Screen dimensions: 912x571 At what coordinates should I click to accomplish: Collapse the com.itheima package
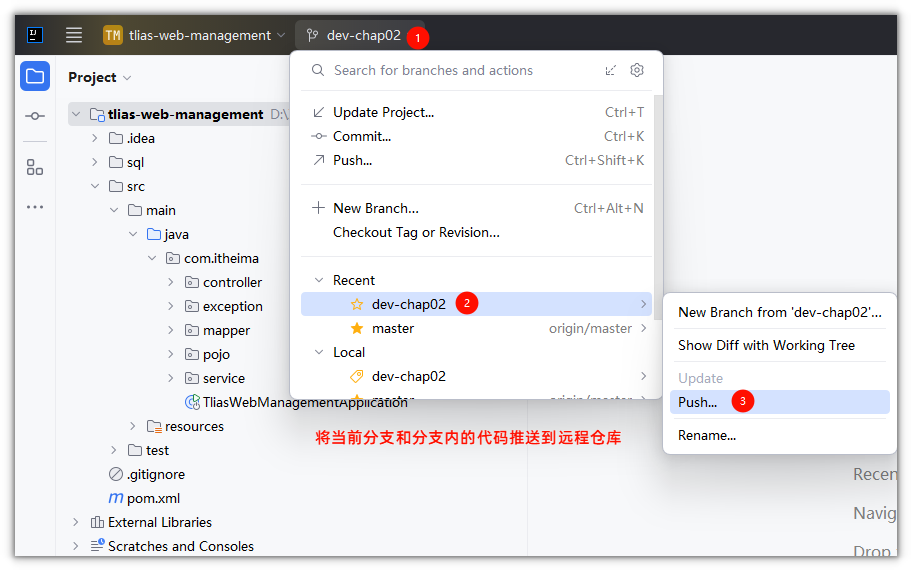(x=152, y=258)
